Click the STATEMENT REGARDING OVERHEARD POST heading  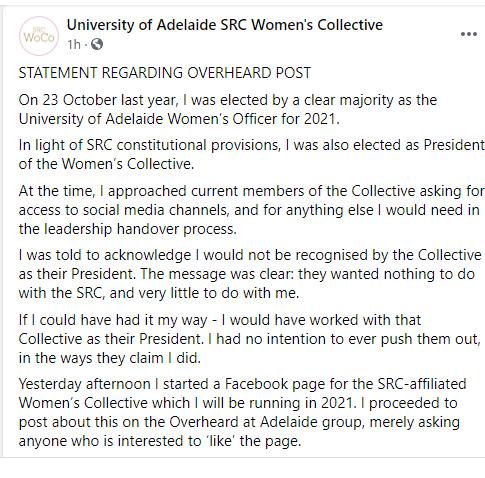165,73
